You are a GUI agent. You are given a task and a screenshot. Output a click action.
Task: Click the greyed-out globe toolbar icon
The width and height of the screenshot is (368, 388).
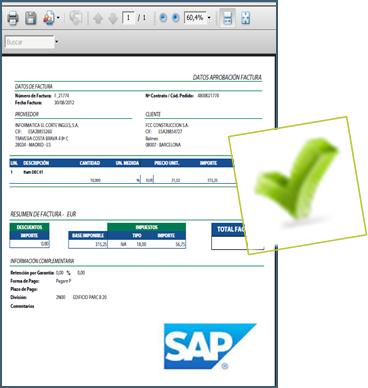[75, 18]
